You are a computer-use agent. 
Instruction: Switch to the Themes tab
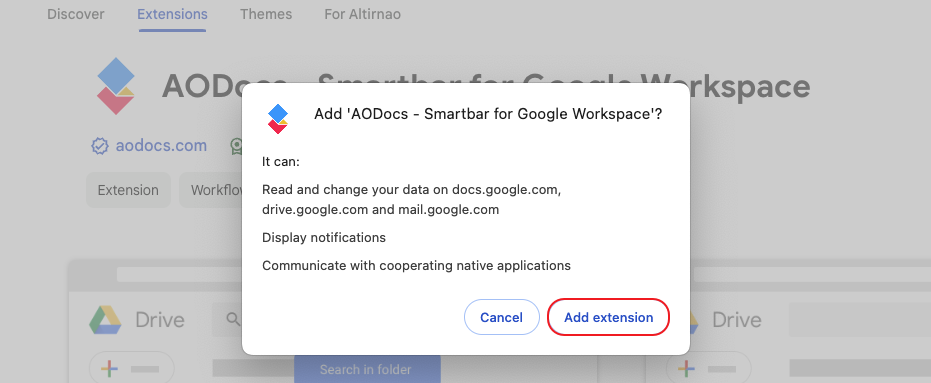coord(266,14)
